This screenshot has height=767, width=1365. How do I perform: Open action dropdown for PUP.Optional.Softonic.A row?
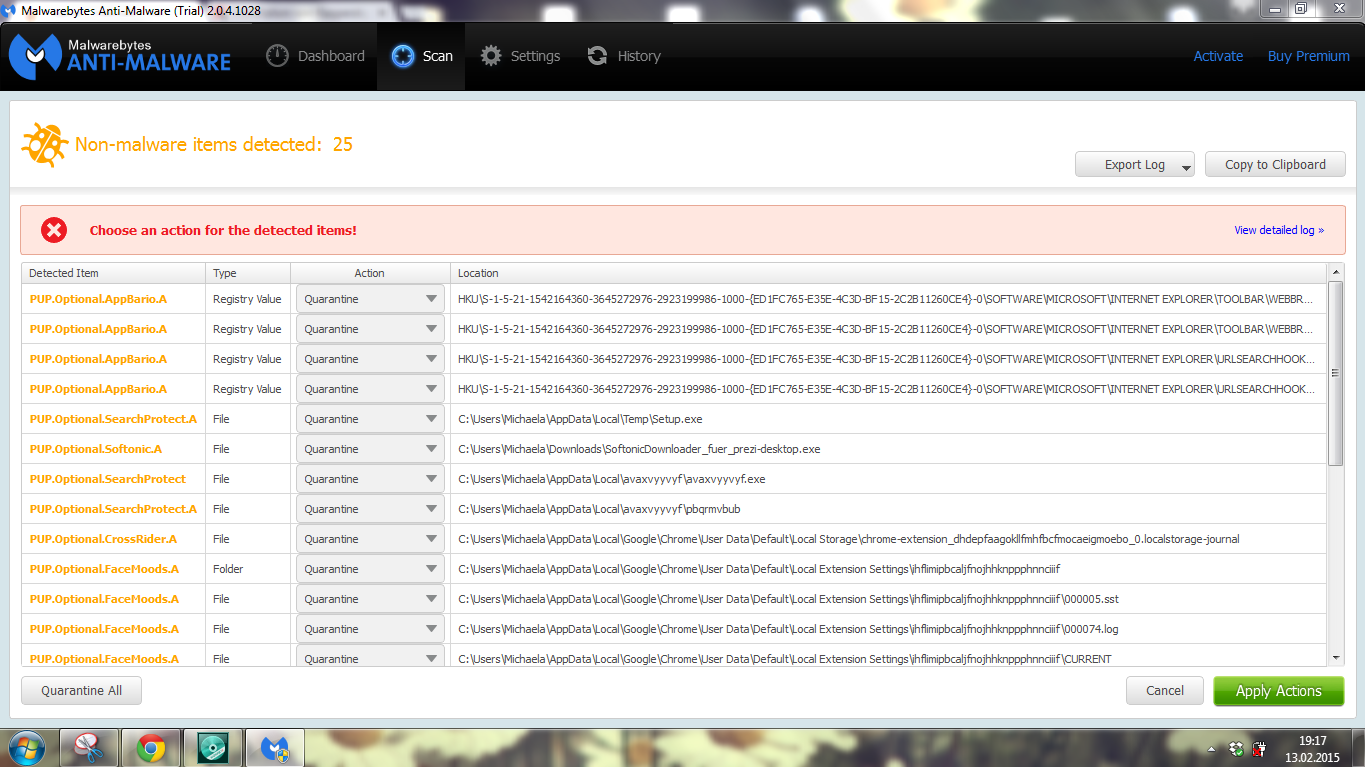pos(370,449)
